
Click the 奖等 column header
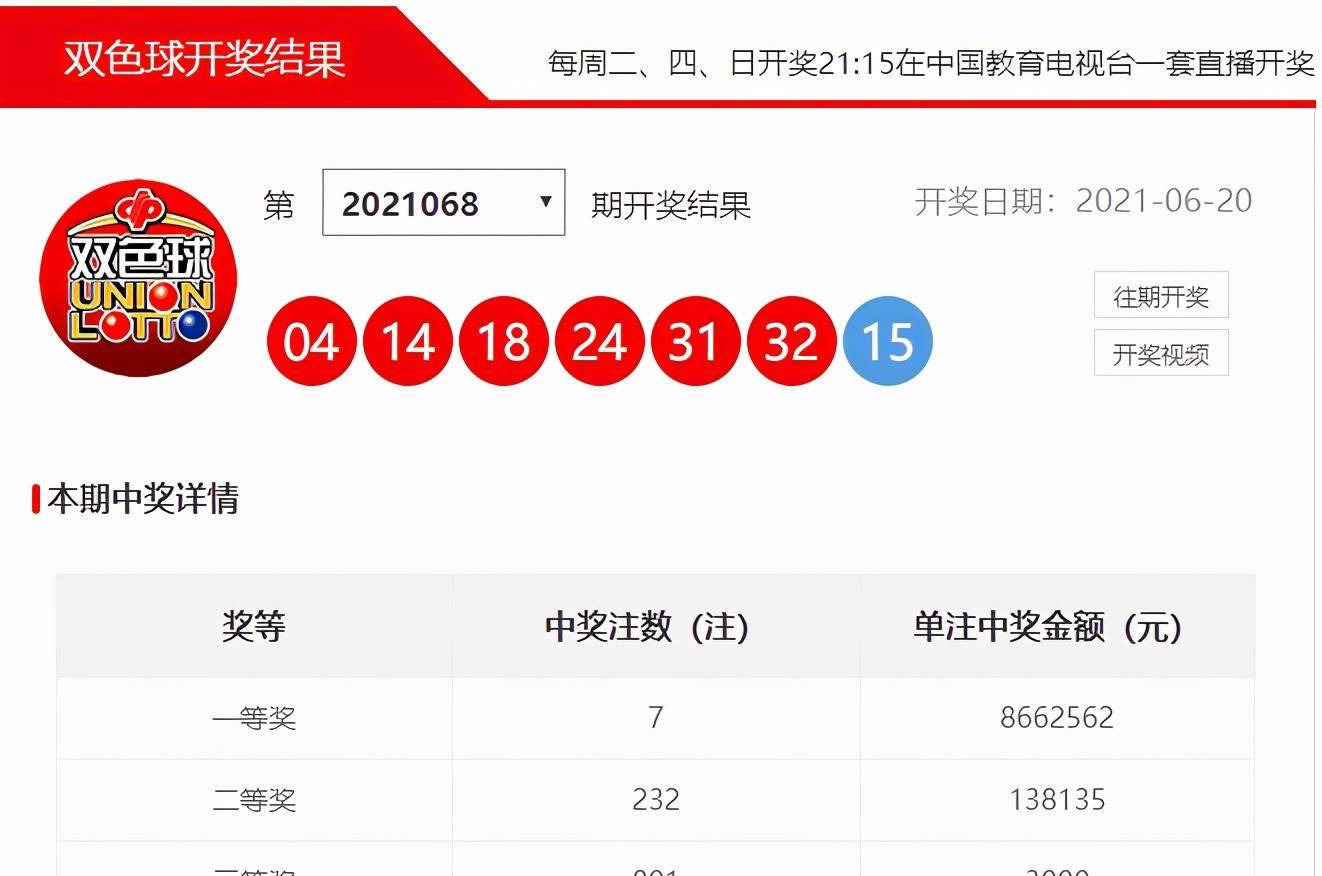pos(254,627)
